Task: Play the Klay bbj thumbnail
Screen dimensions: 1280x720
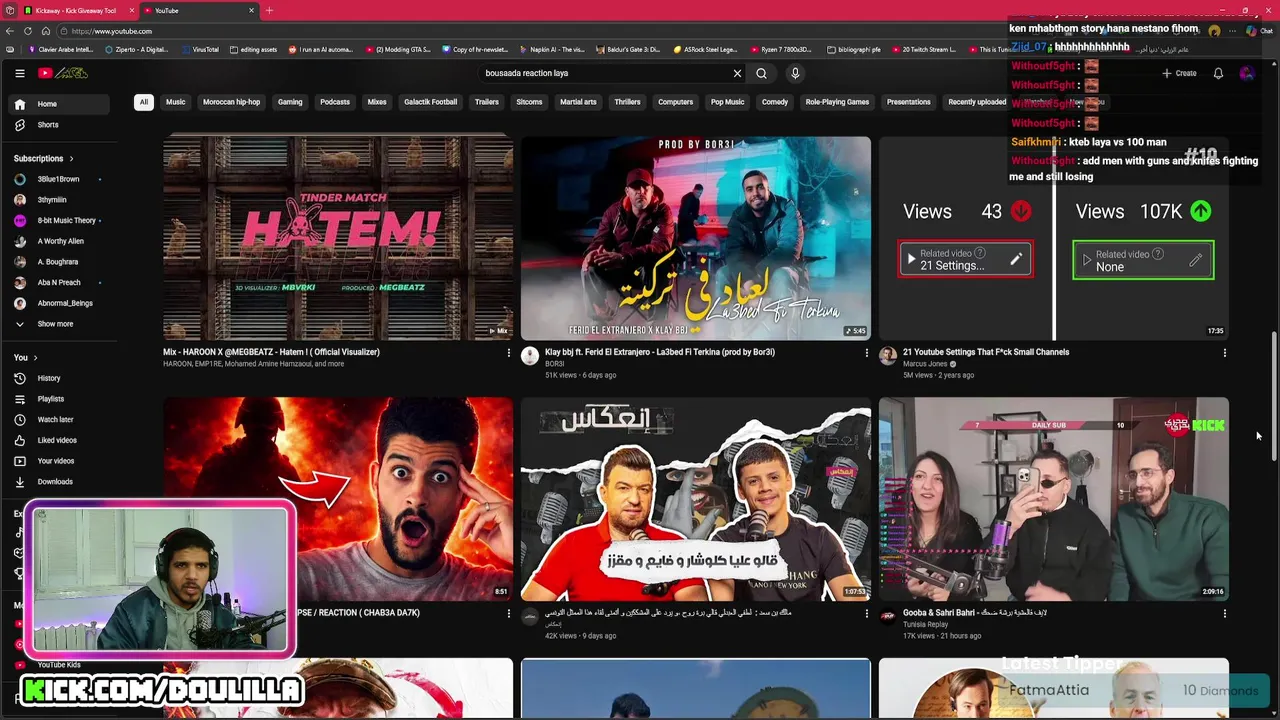Action: point(696,238)
